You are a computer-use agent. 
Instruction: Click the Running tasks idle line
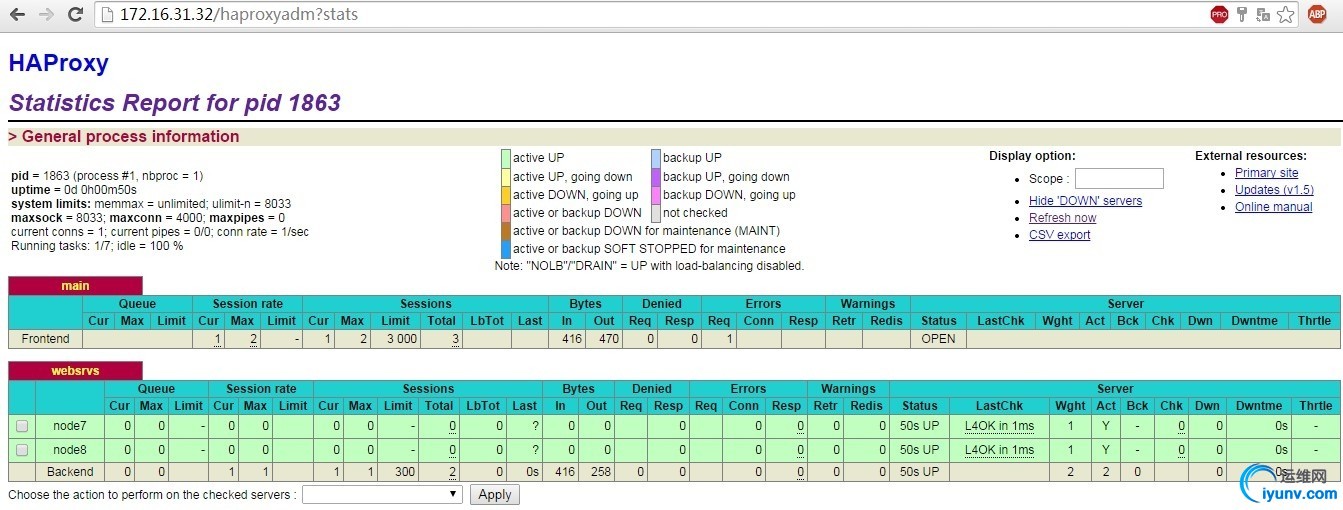coord(97,246)
